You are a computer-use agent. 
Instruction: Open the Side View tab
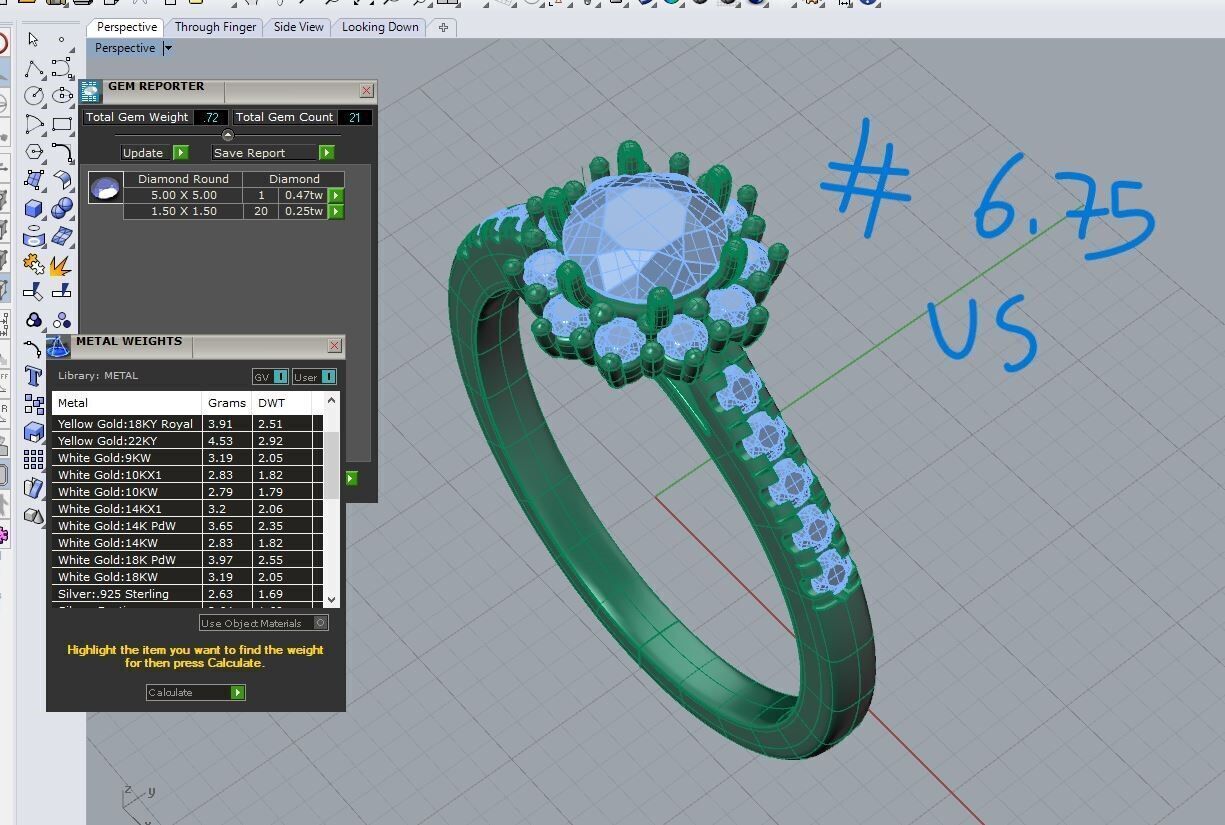click(298, 27)
